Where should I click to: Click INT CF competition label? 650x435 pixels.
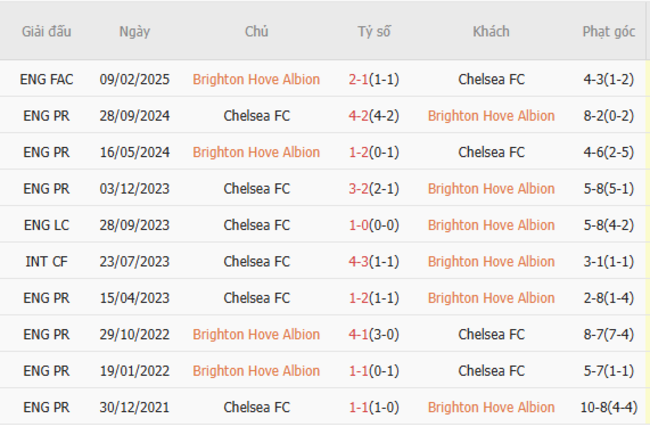pyautogui.click(x=47, y=262)
